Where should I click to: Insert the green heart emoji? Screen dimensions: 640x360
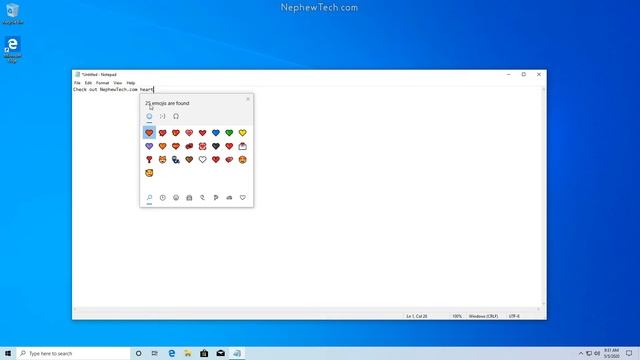click(229, 133)
